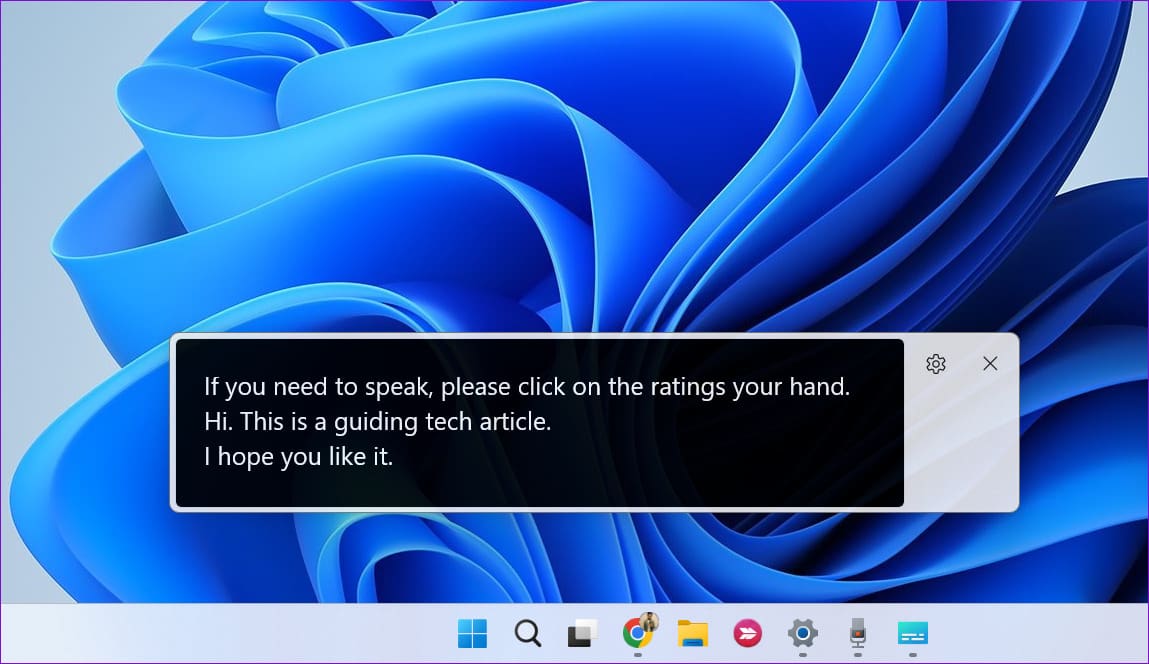Open Task View from the taskbar
1149x664 pixels.
pos(583,633)
